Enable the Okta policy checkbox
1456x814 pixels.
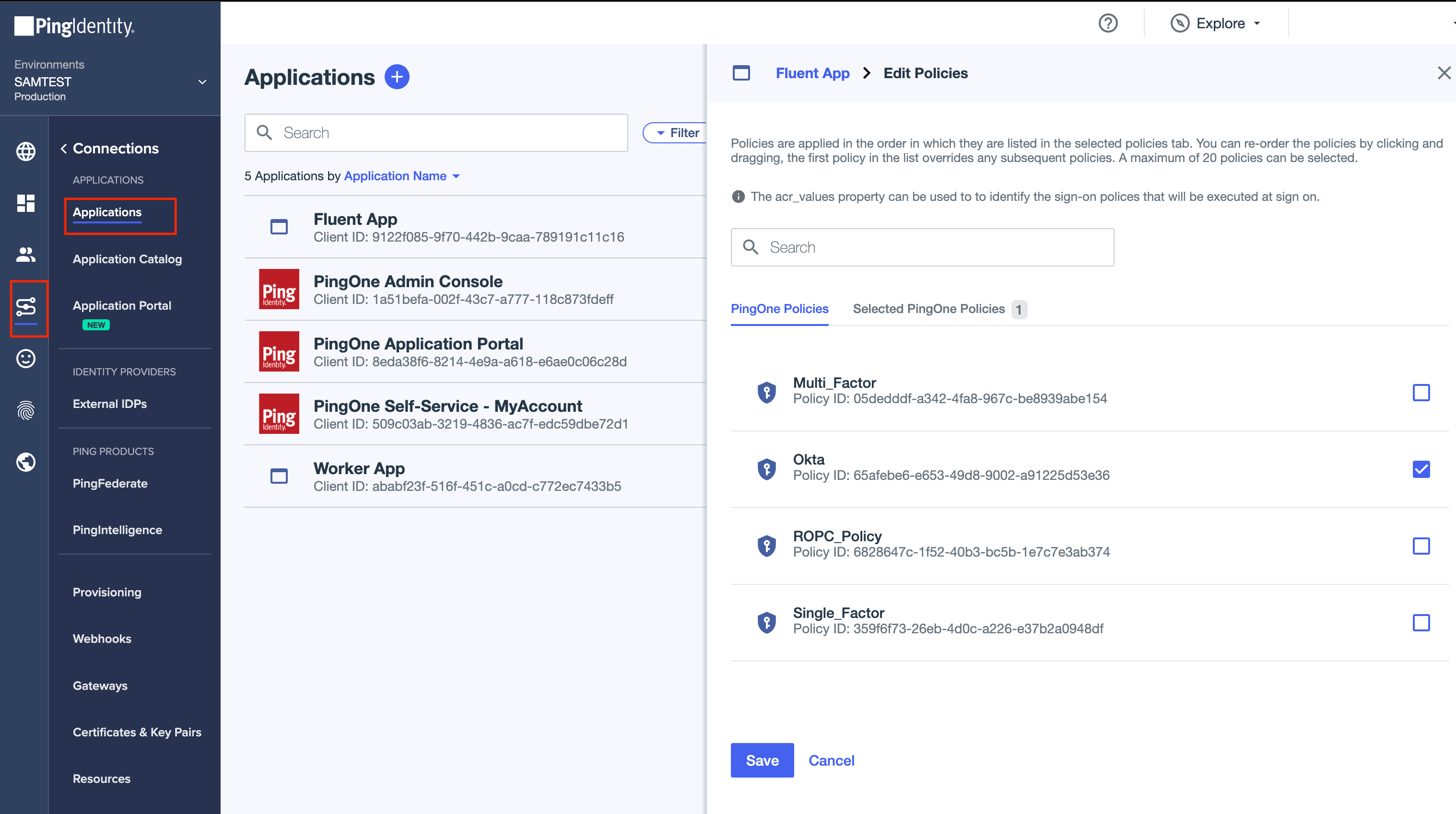coord(1420,468)
